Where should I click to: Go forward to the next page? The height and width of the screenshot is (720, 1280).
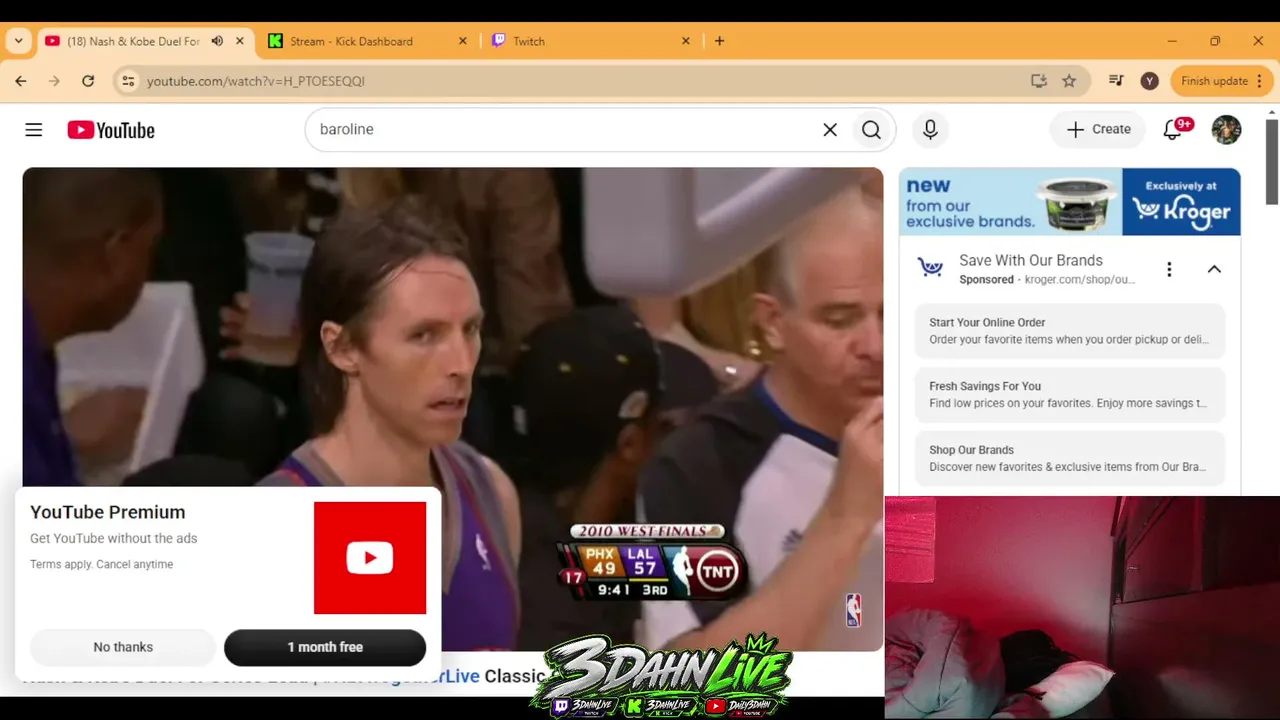click(x=54, y=81)
